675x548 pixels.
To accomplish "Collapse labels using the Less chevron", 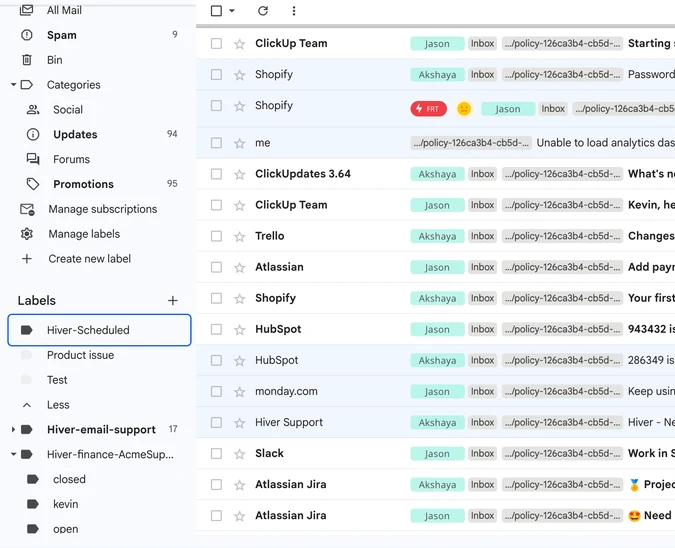I will point(27,405).
